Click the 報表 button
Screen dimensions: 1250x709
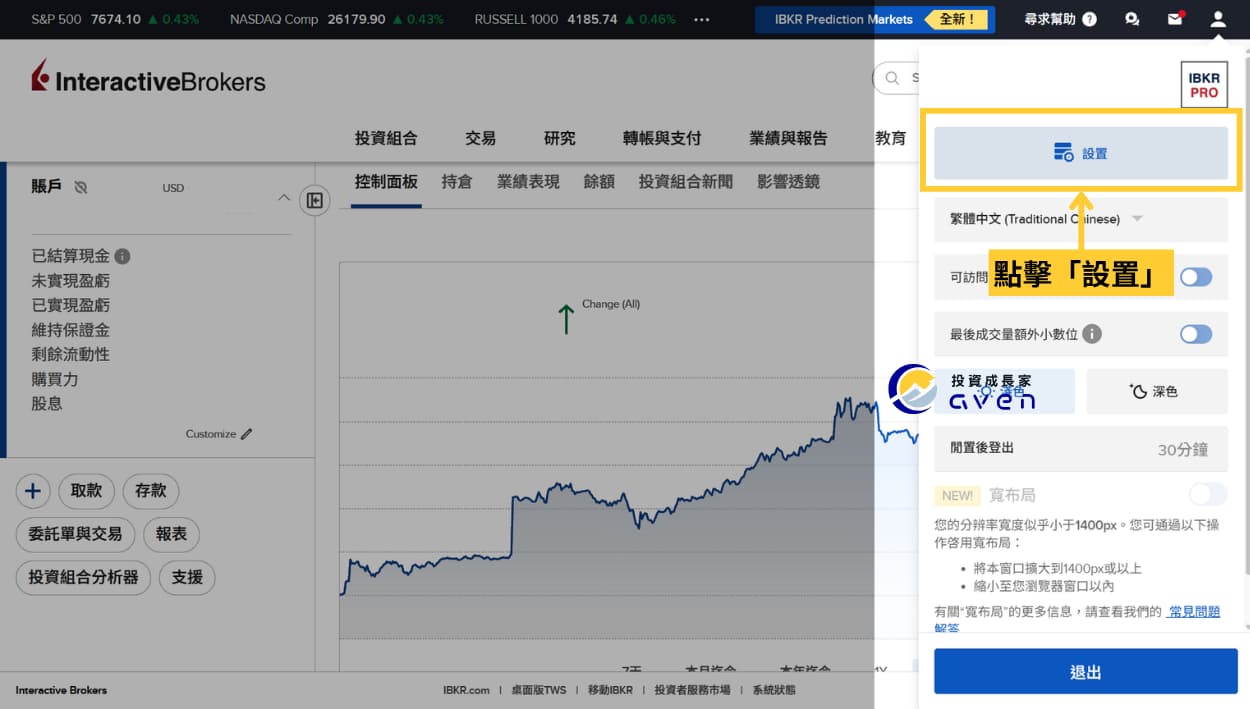click(172, 534)
